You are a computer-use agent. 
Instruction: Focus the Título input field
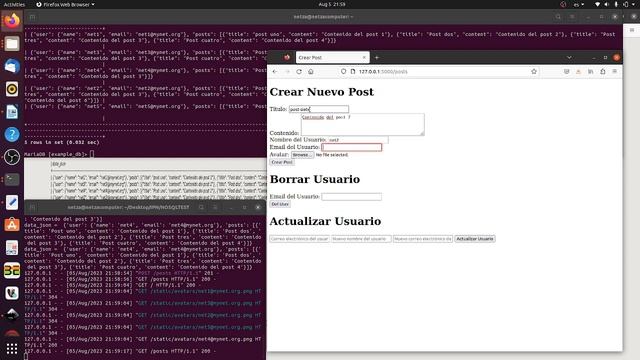point(319,109)
